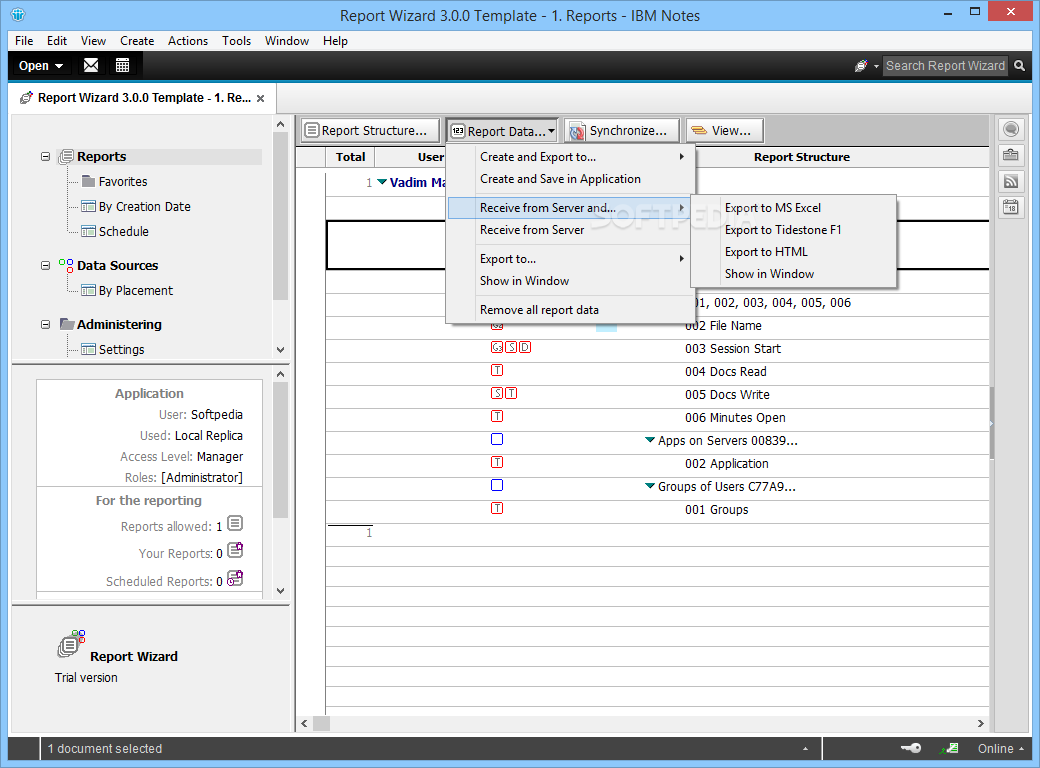1040x768 pixels.
Task: Click the red T icon on 004 Docs Read row
Action: (x=497, y=370)
